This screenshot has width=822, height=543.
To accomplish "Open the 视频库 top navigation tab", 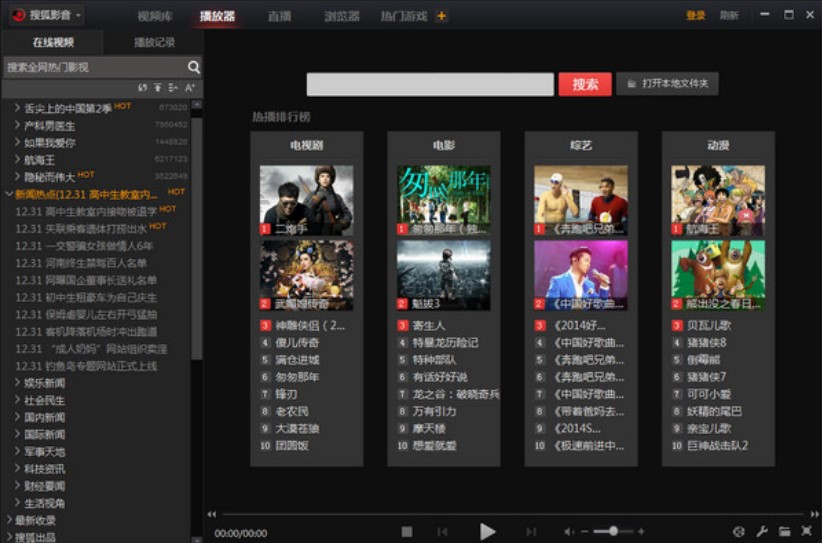I will click(153, 16).
